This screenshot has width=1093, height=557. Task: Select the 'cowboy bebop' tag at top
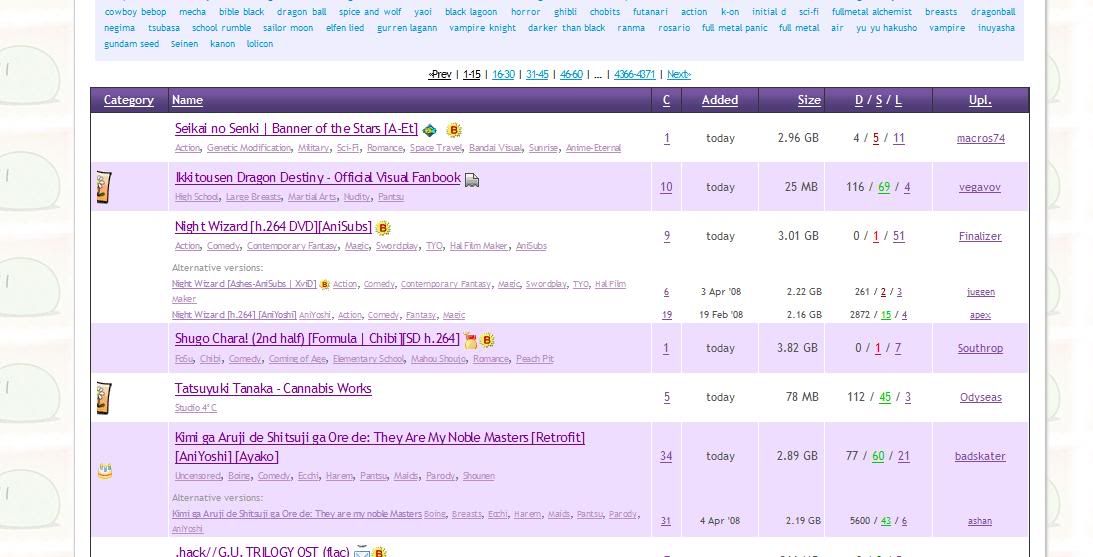pyautogui.click(x=135, y=12)
